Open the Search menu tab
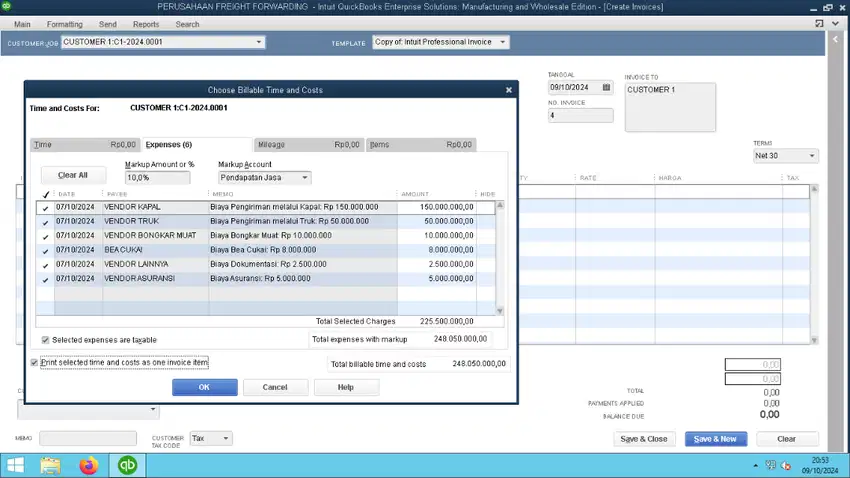Viewport: 850px width, 478px height. [x=188, y=24]
